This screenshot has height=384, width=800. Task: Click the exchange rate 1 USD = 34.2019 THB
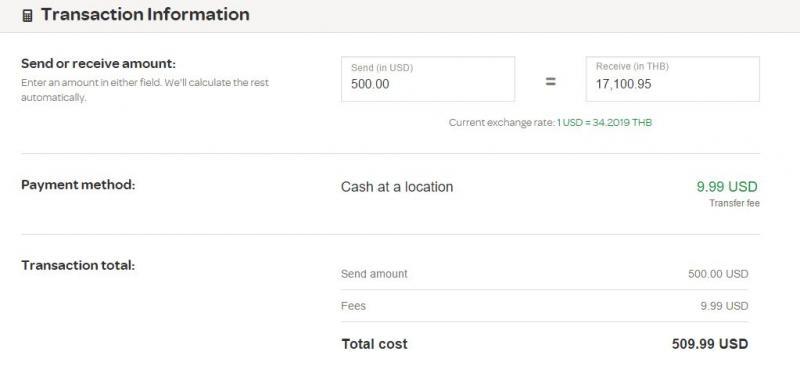pos(604,123)
